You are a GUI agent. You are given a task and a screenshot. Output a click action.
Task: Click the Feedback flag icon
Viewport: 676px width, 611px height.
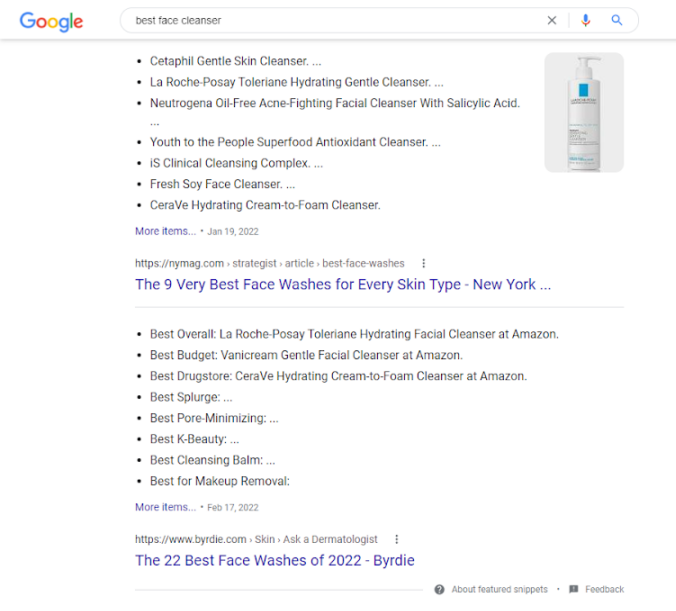[573, 589]
